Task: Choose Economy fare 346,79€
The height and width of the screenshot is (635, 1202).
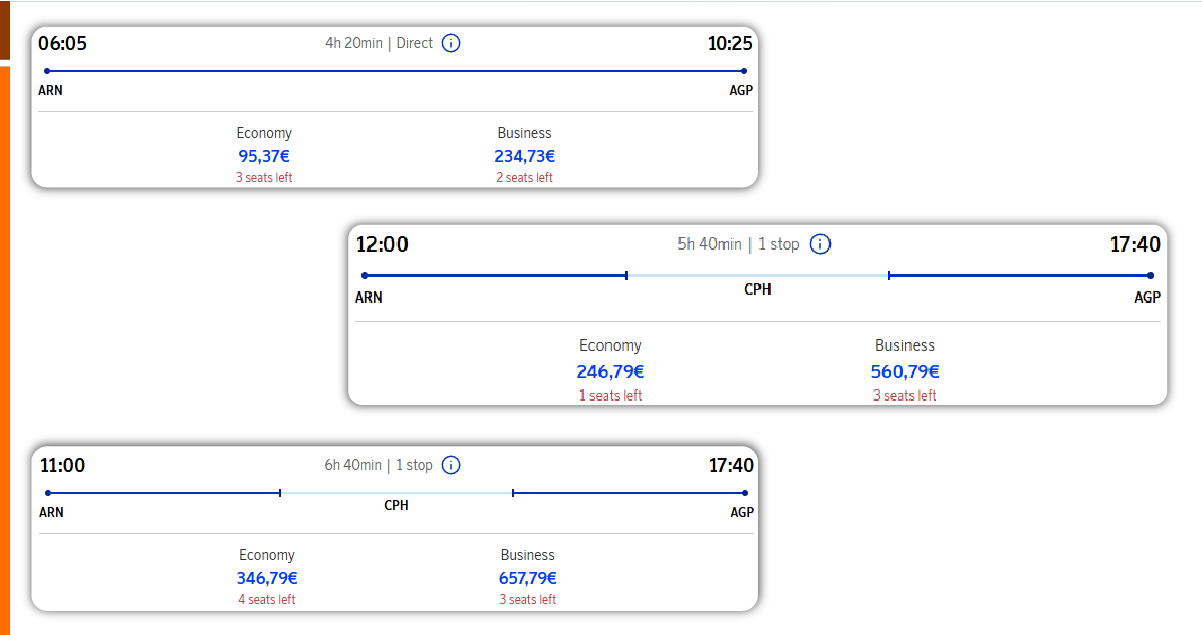Action: (x=267, y=578)
